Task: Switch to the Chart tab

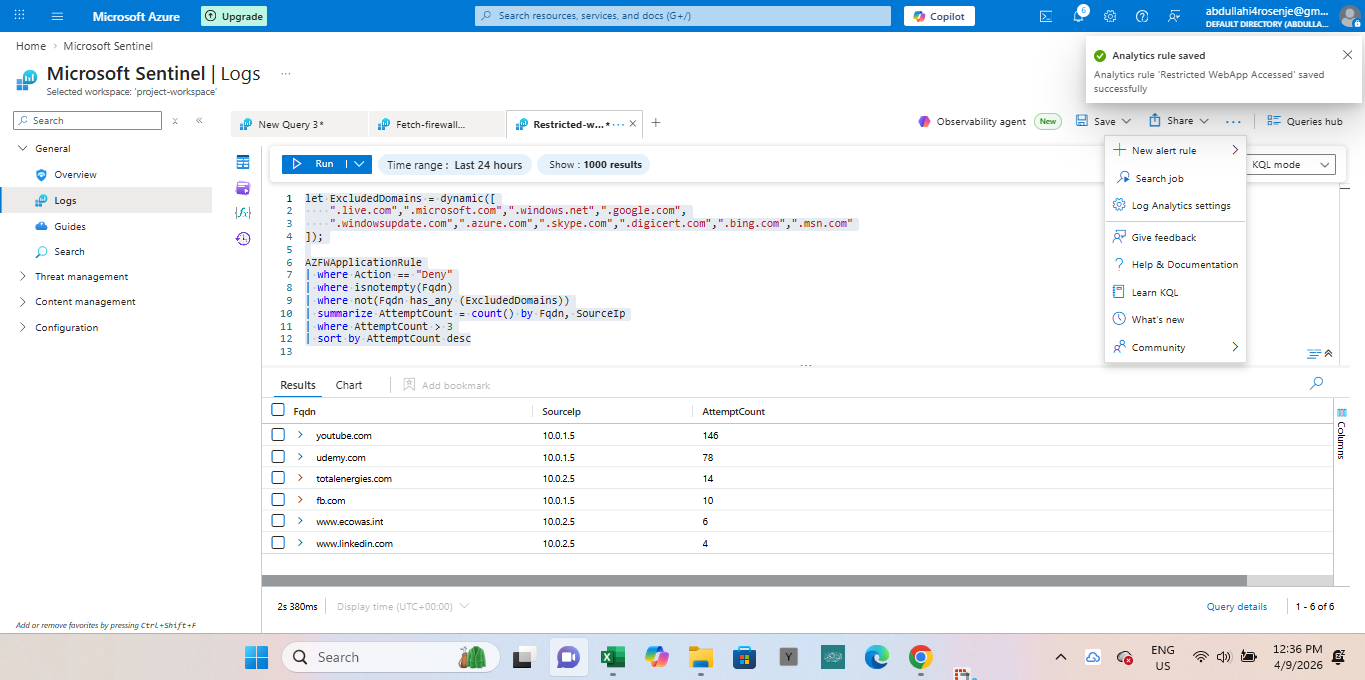Action: pos(349,385)
